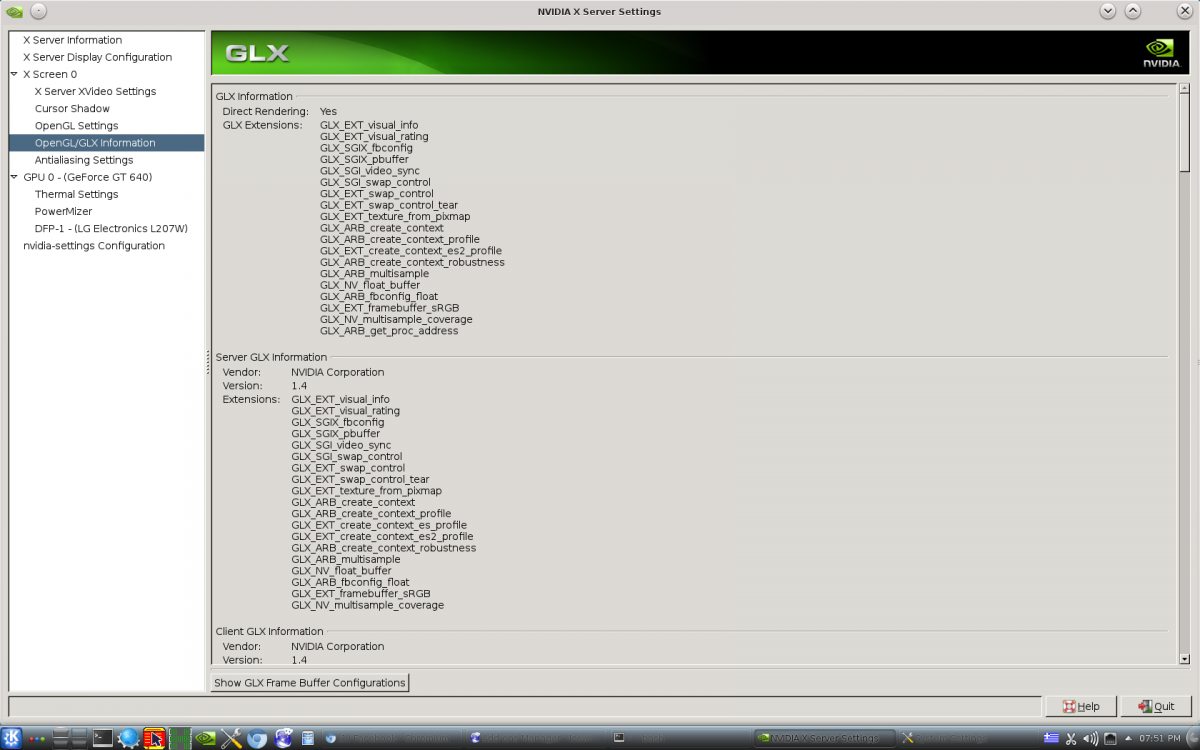Toggle keep-on-all-desktops titlebar button
This screenshot has height=750, width=1200.
[x=37, y=11]
